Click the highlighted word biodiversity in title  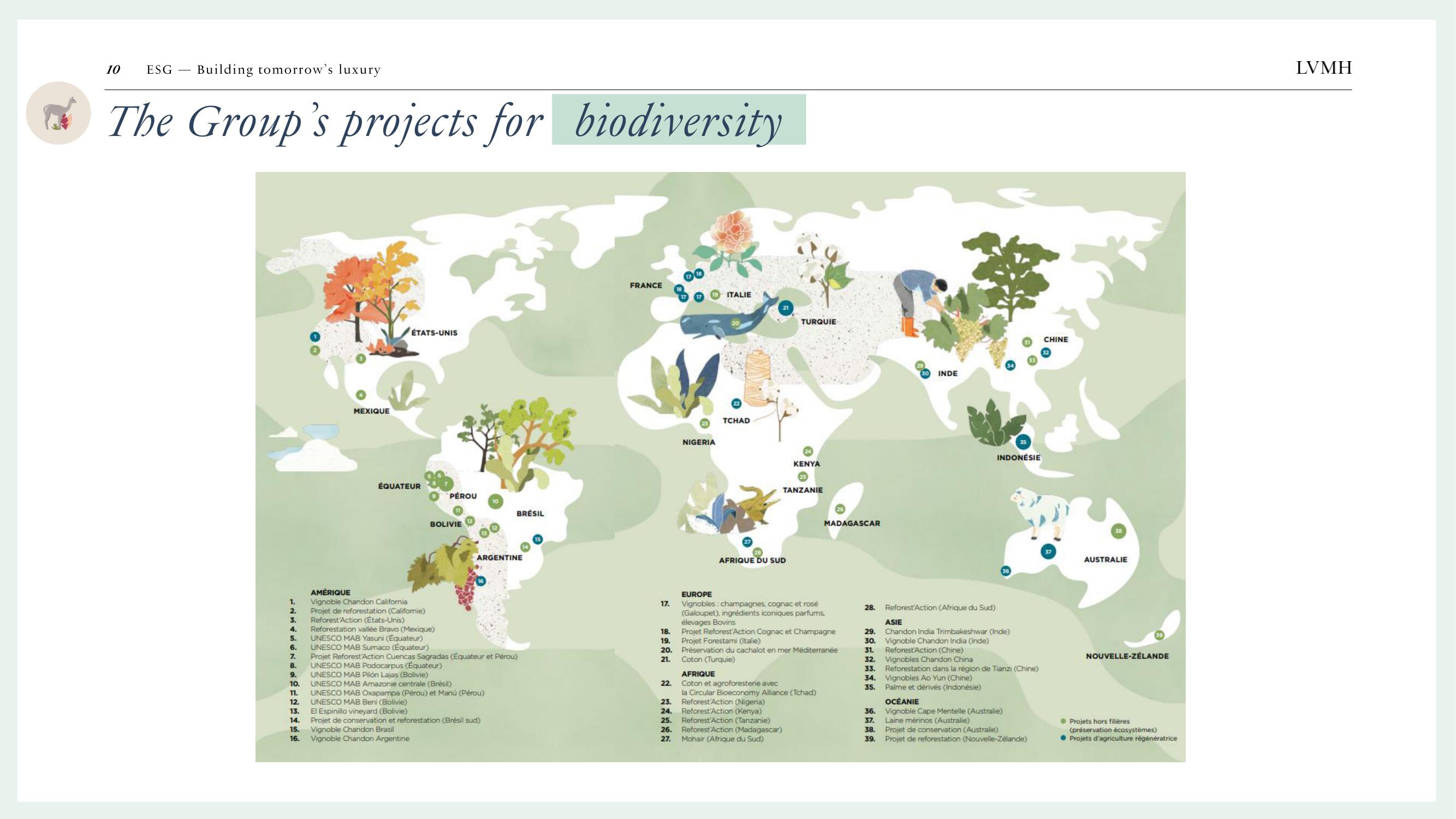click(x=678, y=120)
